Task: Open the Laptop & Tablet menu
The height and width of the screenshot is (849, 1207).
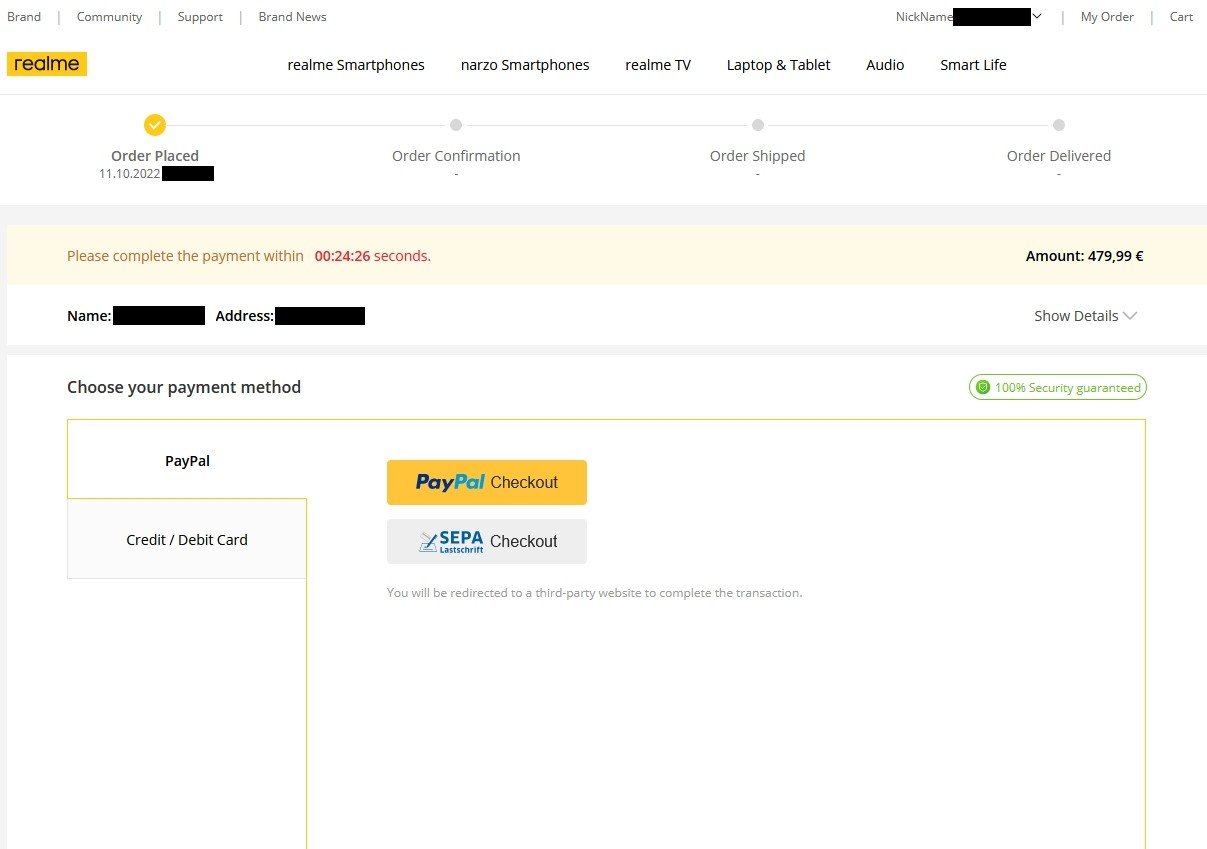Action: (x=778, y=65)
